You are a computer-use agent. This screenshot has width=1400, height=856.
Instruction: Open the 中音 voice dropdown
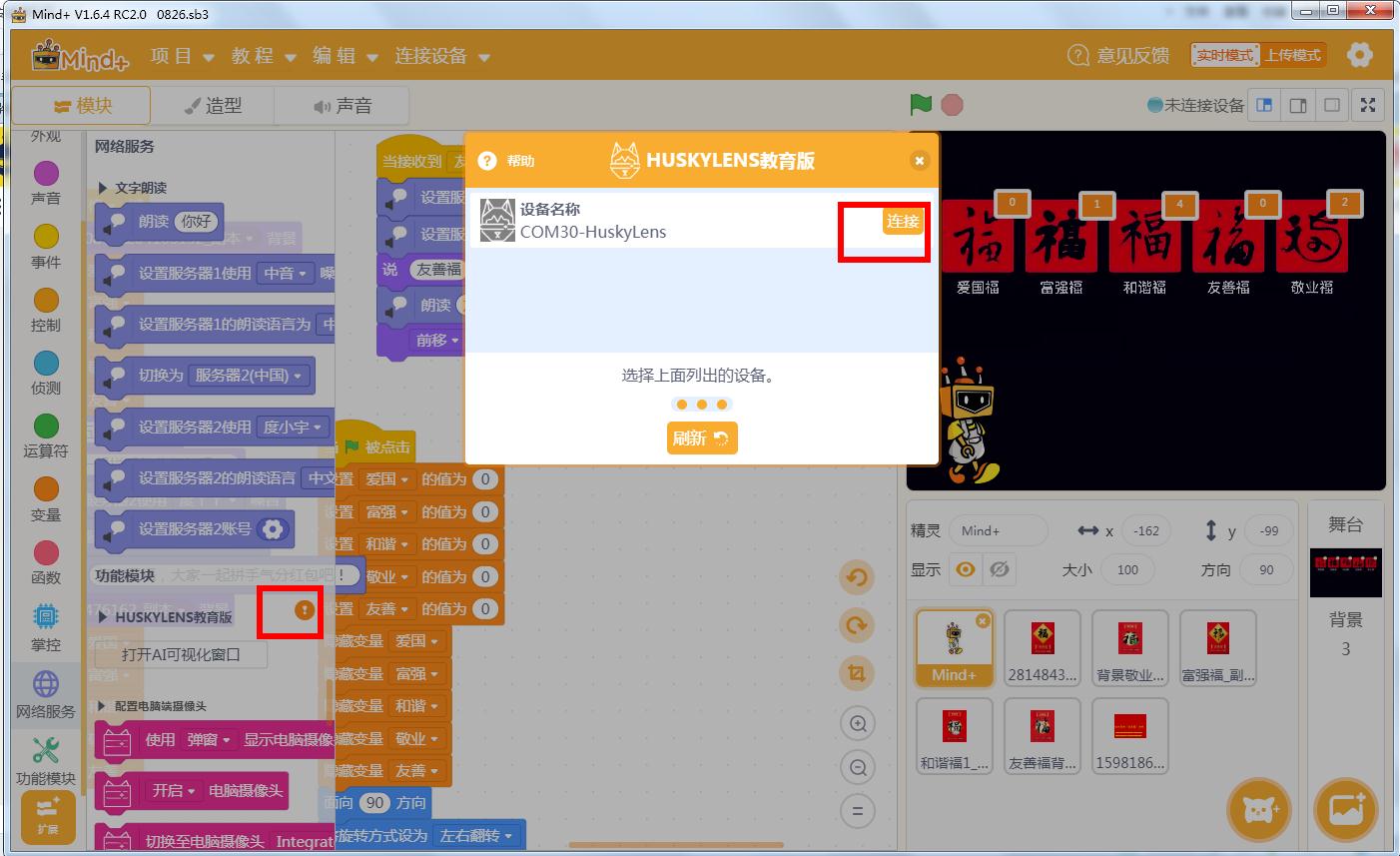point(286,273)
